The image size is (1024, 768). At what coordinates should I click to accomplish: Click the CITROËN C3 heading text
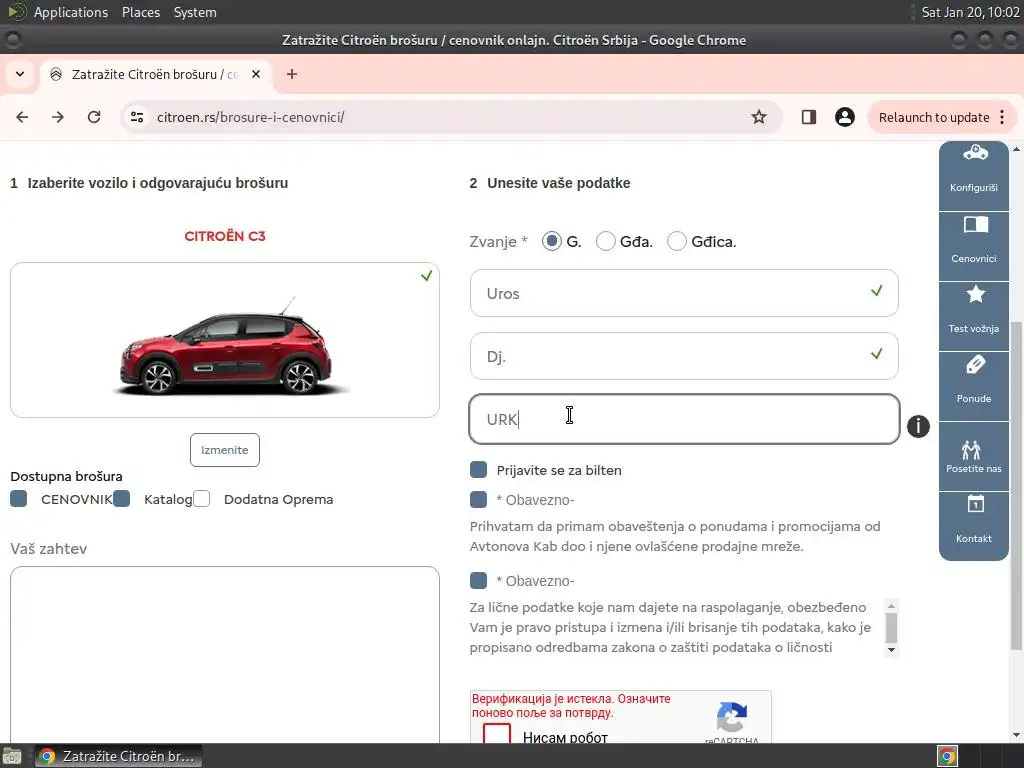click(225, 236)
